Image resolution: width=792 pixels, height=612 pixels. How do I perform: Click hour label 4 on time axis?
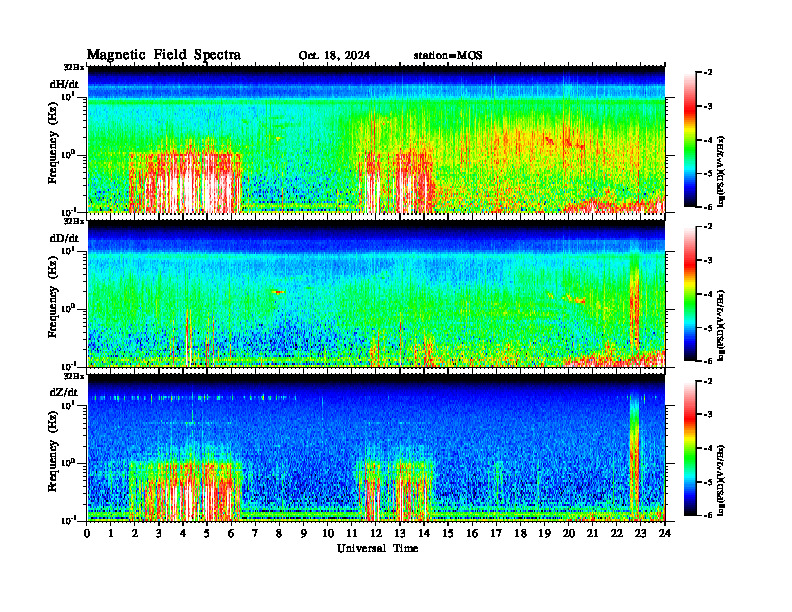pyautogui.click(x=183, y=534)
